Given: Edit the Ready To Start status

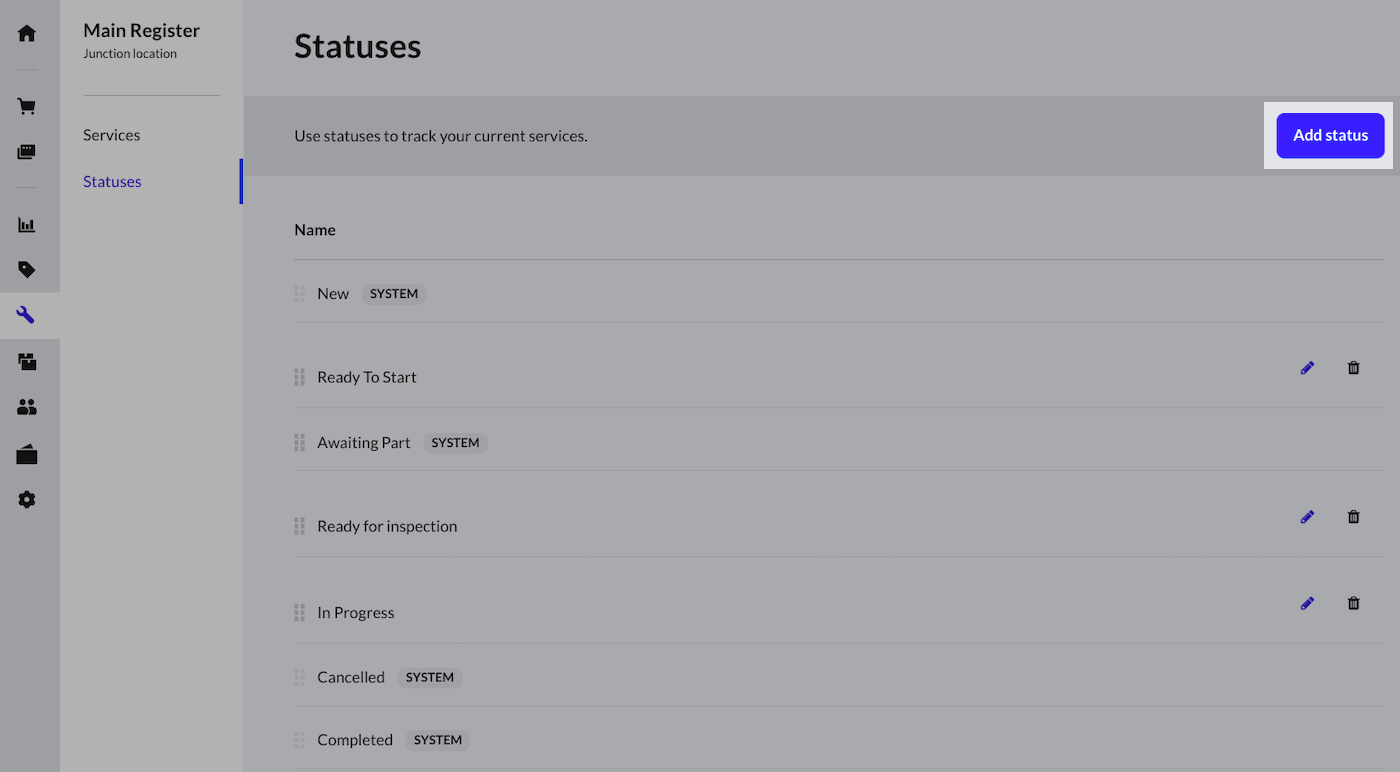Looking at the screenshot, I should pyautogui.click(x=1307, y=368).
